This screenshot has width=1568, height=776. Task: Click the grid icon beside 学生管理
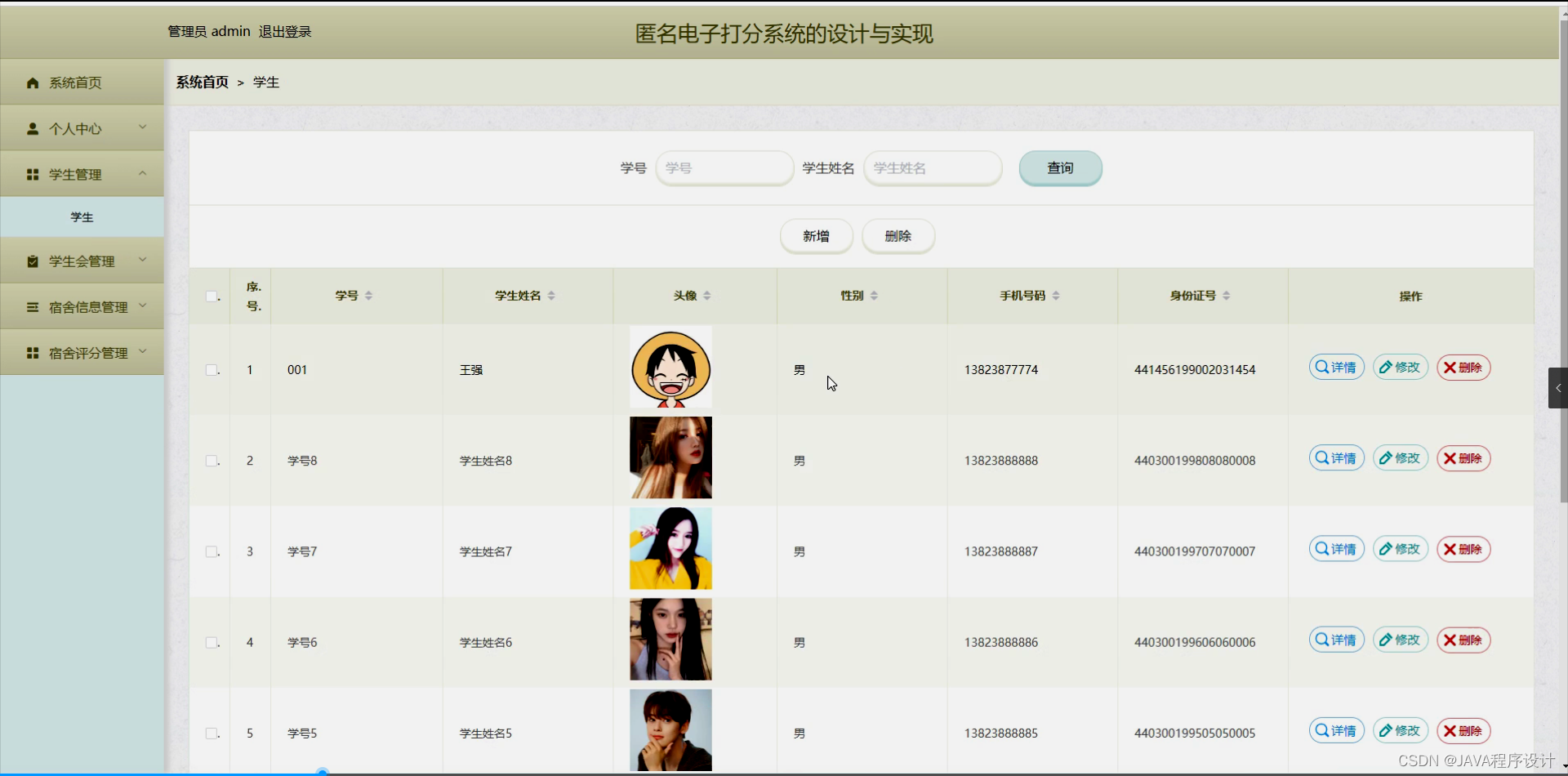[x=33, y=174]
